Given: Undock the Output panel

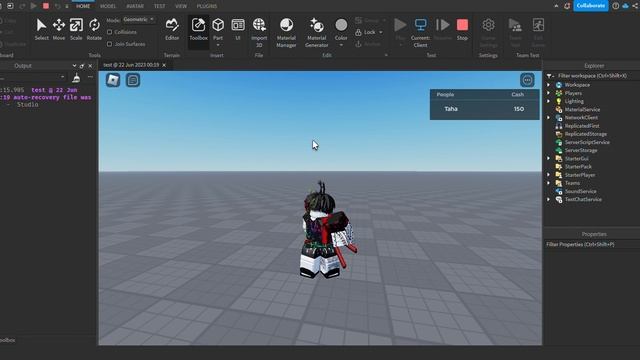Looking at the screenshot, I should coord(82,66).
